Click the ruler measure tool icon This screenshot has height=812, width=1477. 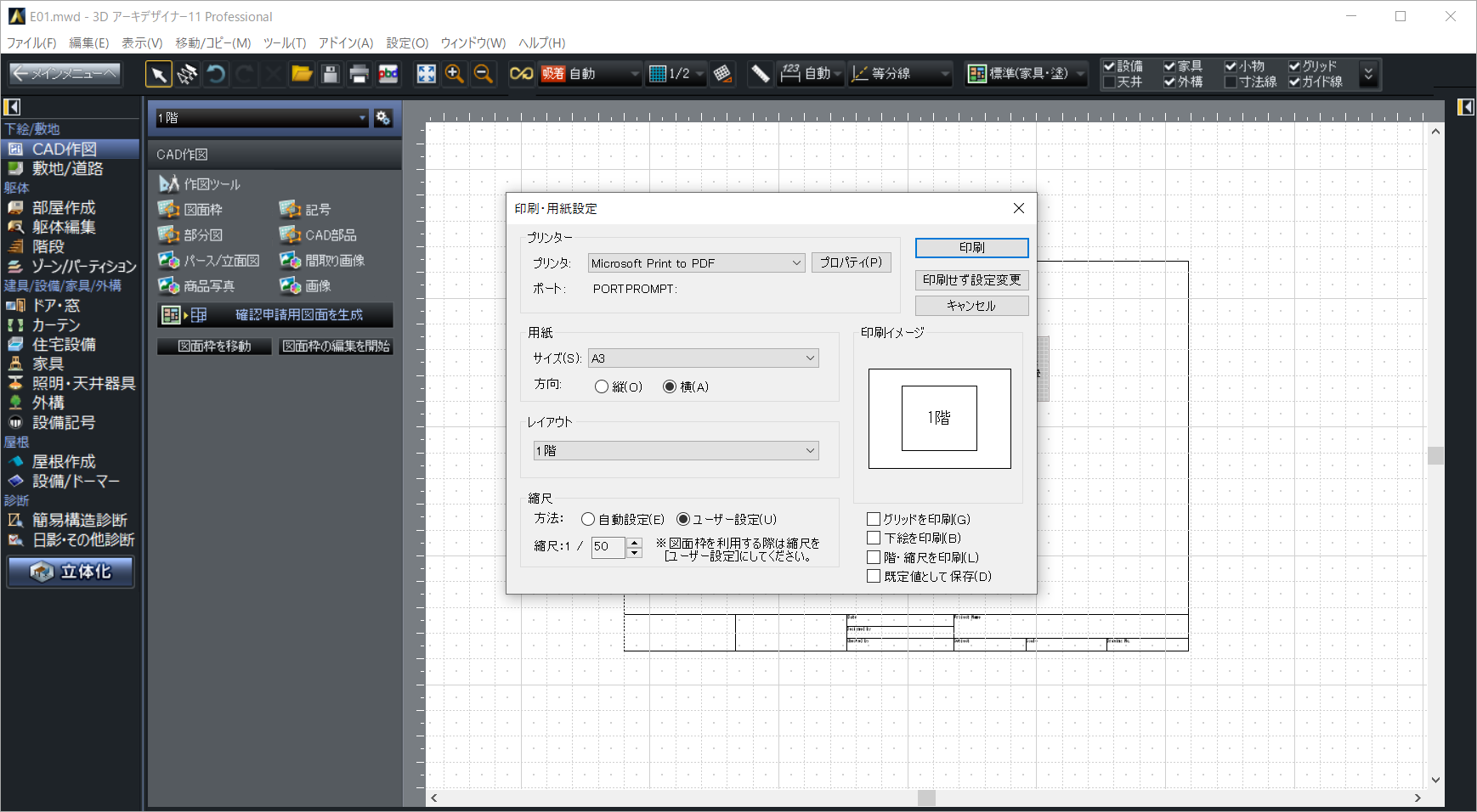click(760, 75)
